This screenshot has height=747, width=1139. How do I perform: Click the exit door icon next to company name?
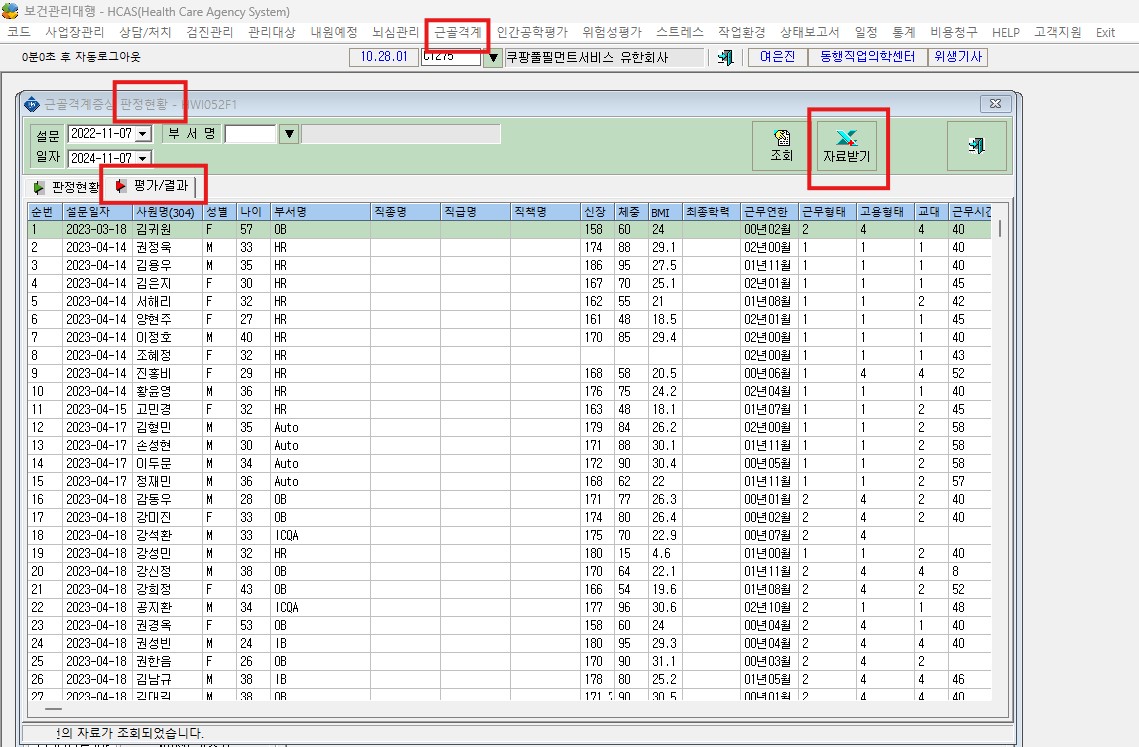click(725, 57)
